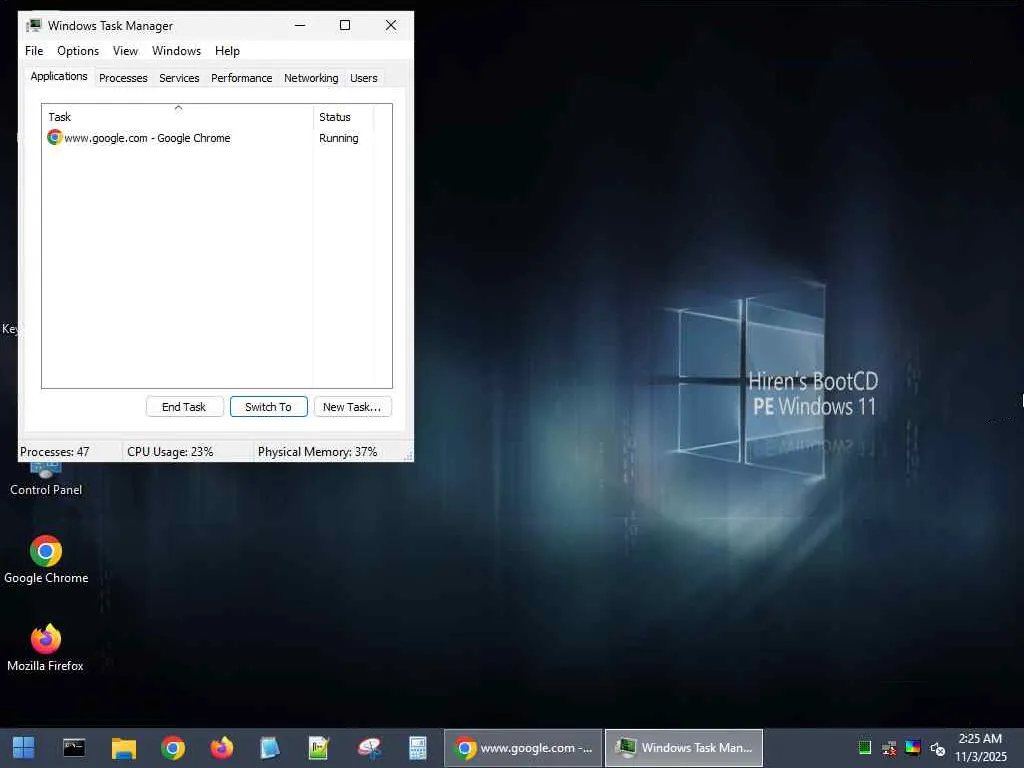Open the calculator icon in the taskbar

[417, 748]
